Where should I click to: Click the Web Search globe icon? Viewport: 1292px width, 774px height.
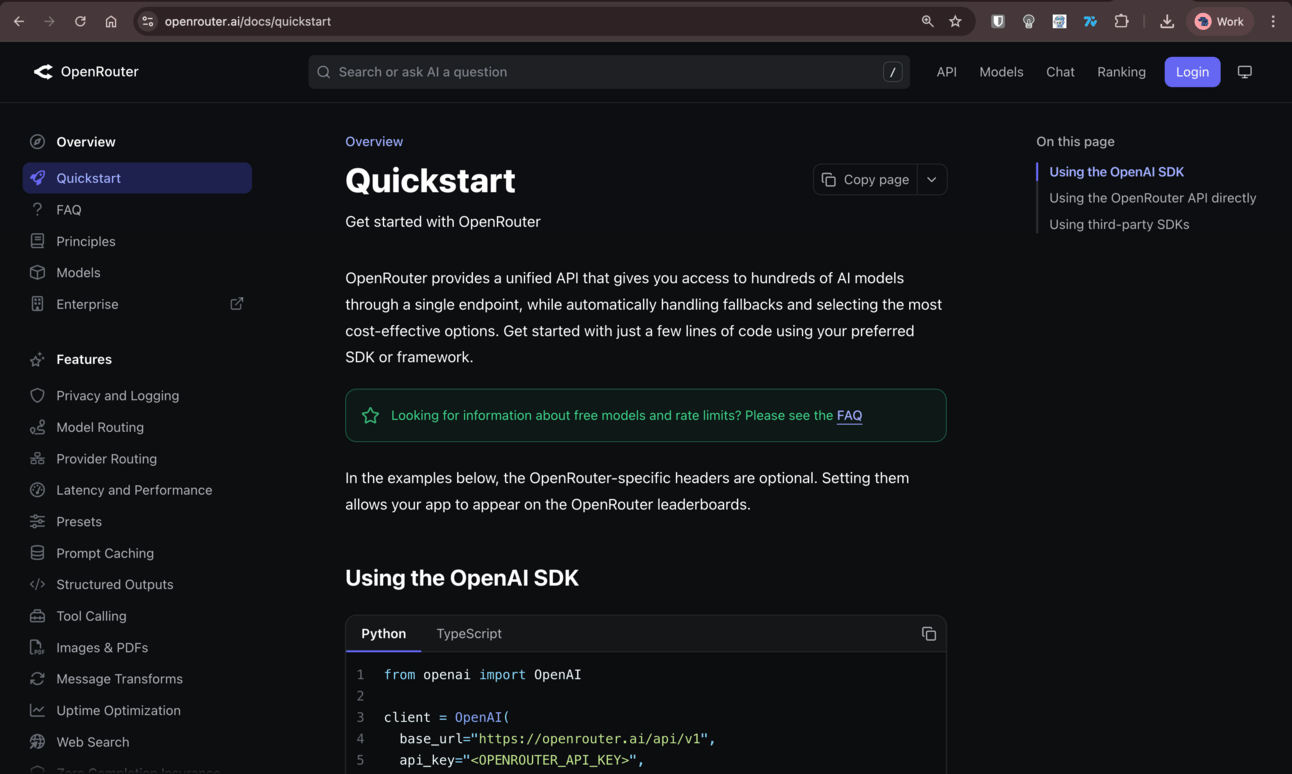click(x=37, y=742)
